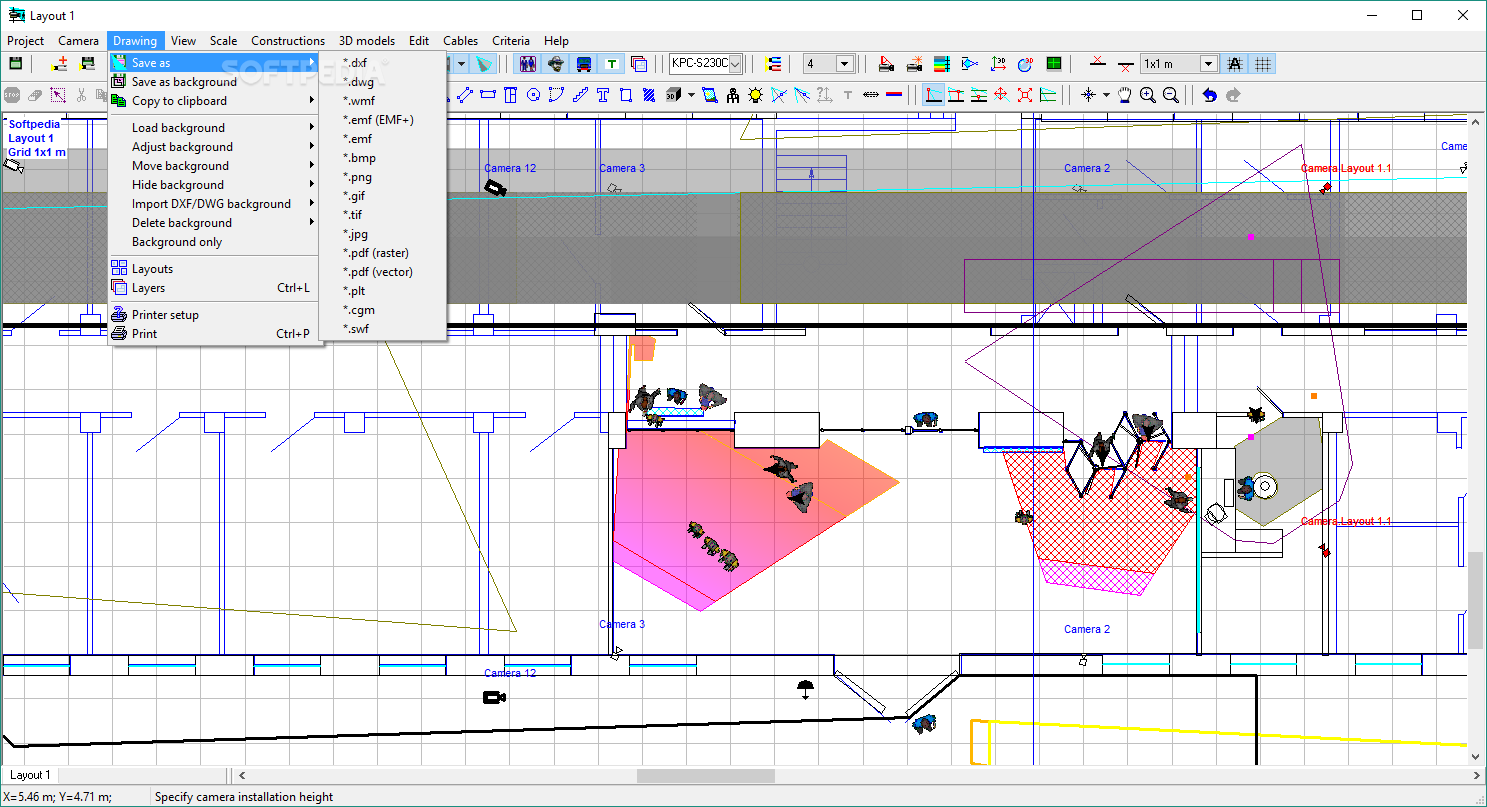Viewport: 1487px width, 807px height.
Task: Click Save as background menu entry
Action: tap(216, 82)
